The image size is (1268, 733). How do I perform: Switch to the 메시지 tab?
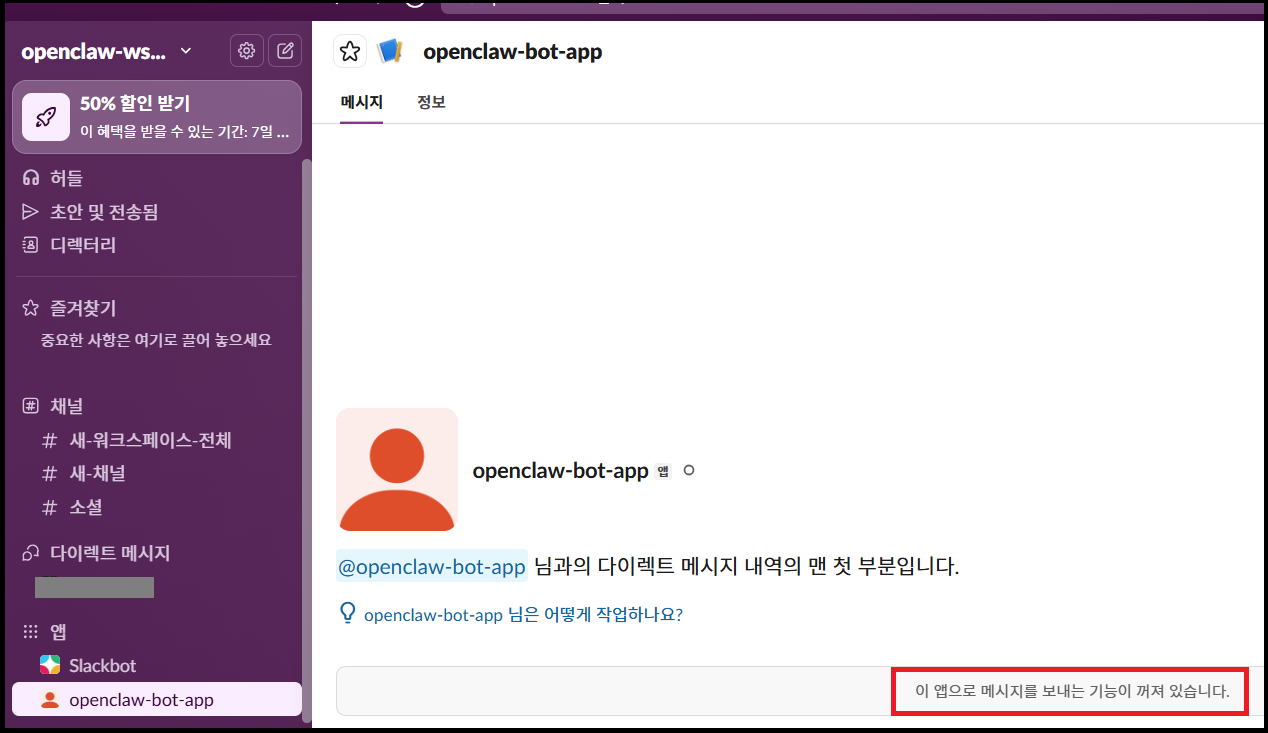[x=361, y=102]
